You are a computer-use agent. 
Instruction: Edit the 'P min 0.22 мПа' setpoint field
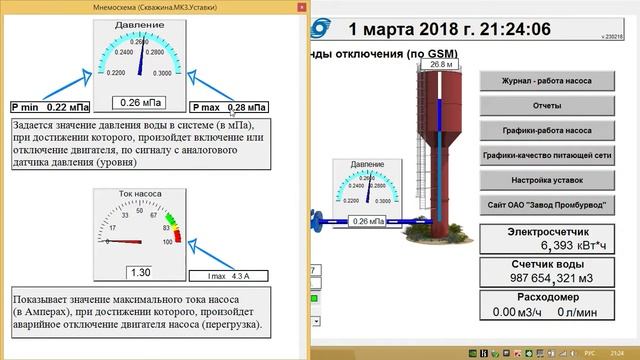pyautogui.click(x=50, y=107)
